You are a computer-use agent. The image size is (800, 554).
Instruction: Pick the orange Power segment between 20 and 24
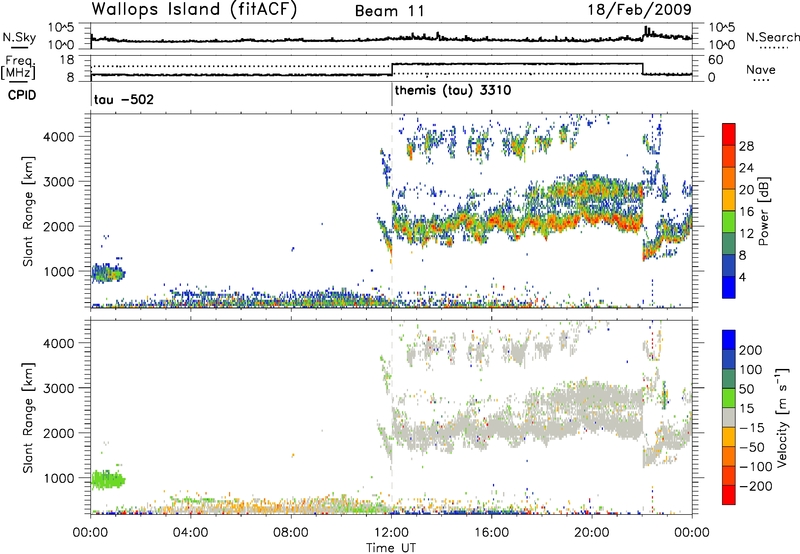[x=729, y=178]
